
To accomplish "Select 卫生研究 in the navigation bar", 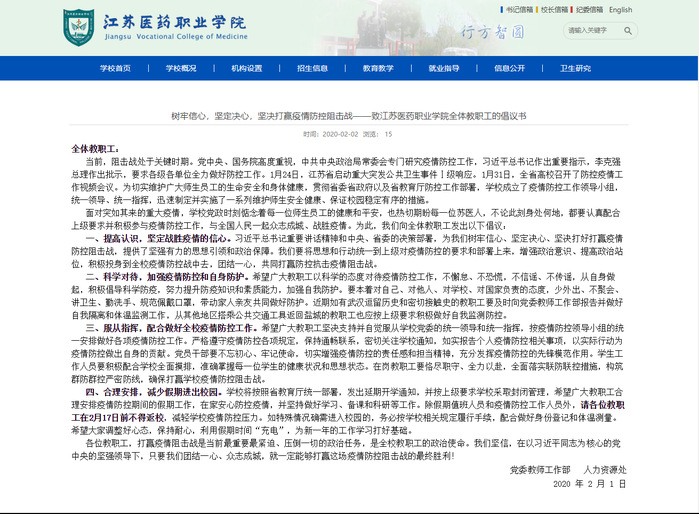I will [575, 68].
